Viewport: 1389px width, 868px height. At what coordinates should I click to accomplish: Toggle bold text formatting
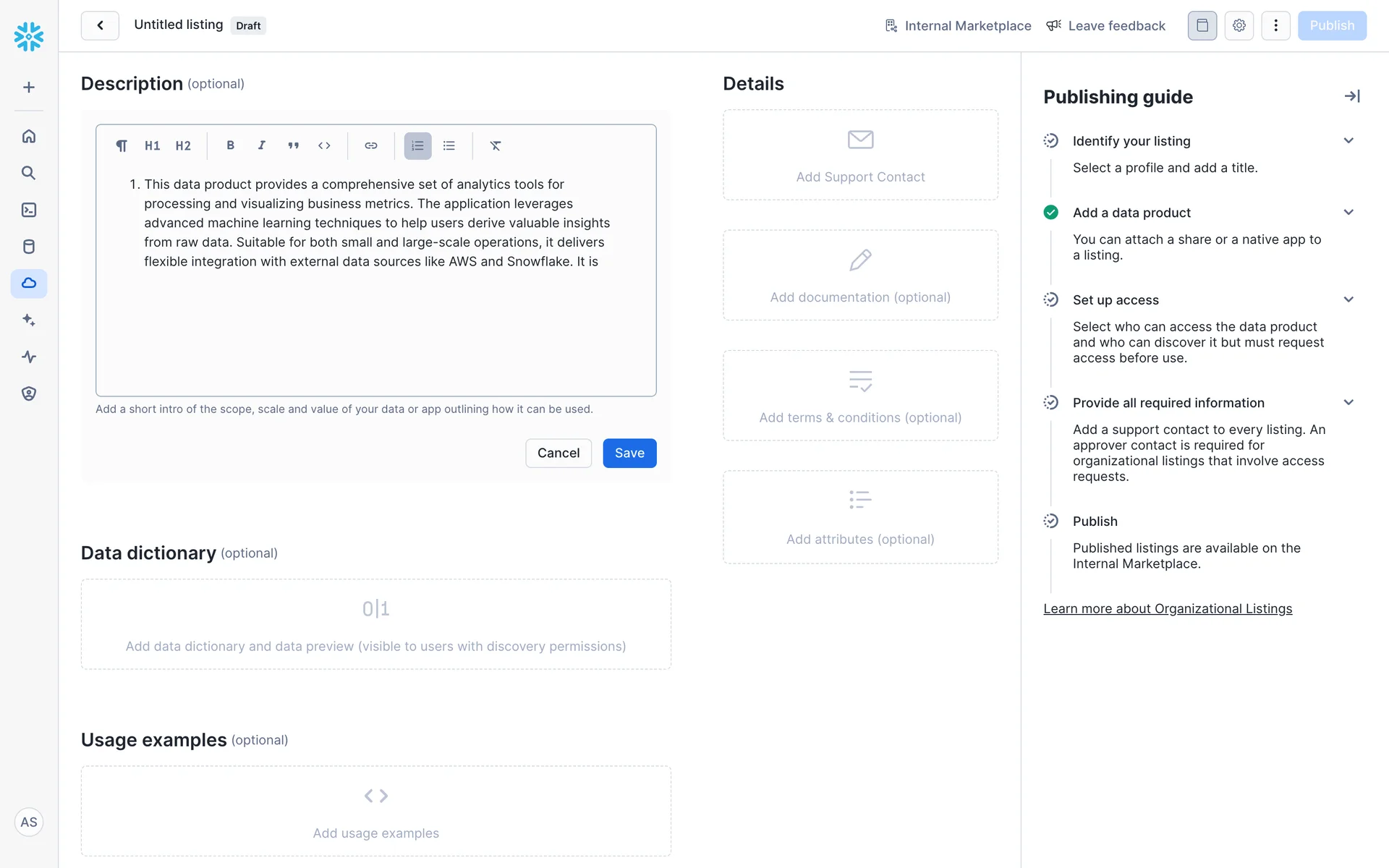[x=230, y=145]
